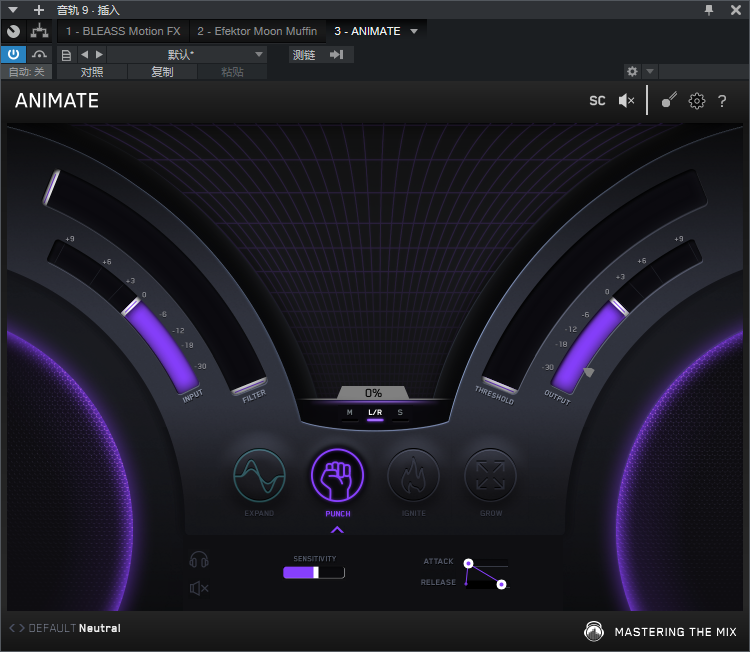Click the plus add insert icon
The height and width of the screenshot is (652, 750).
coord(39,10)
